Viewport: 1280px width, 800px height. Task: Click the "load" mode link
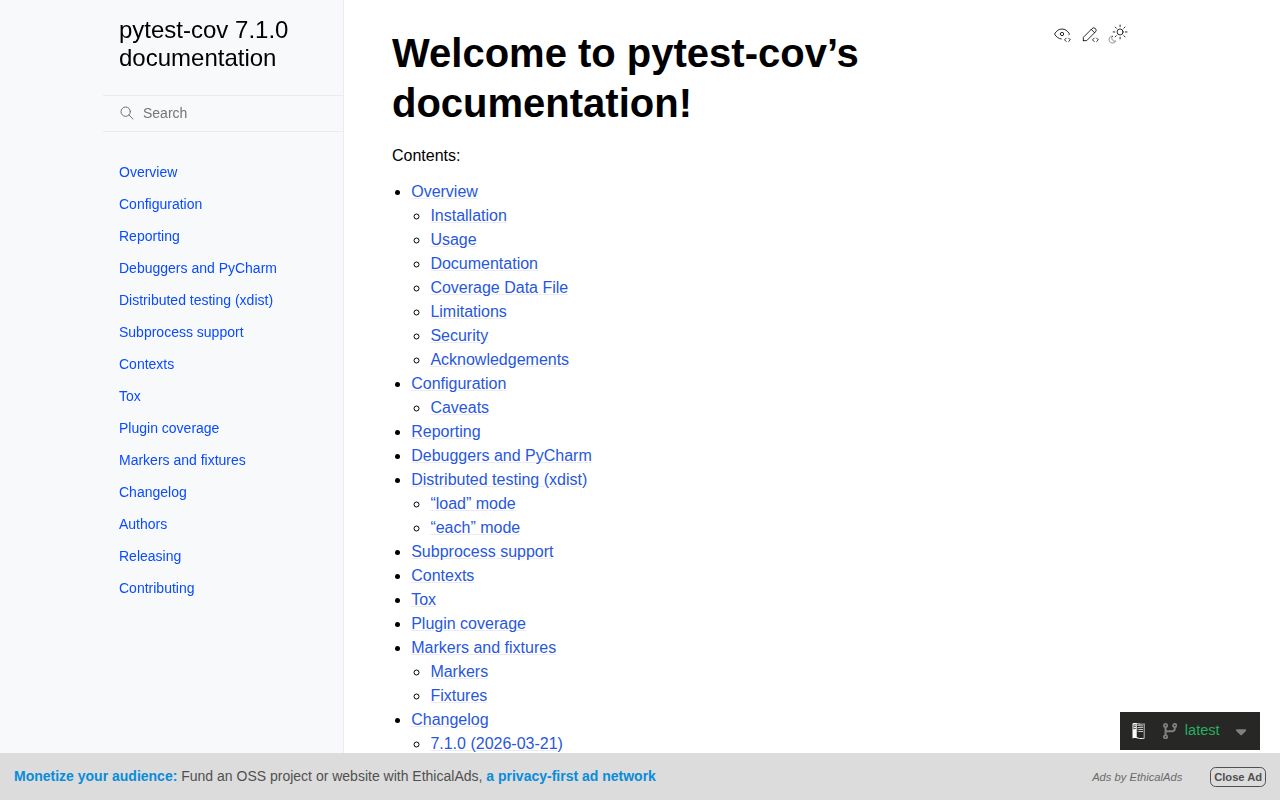(473, 503)
